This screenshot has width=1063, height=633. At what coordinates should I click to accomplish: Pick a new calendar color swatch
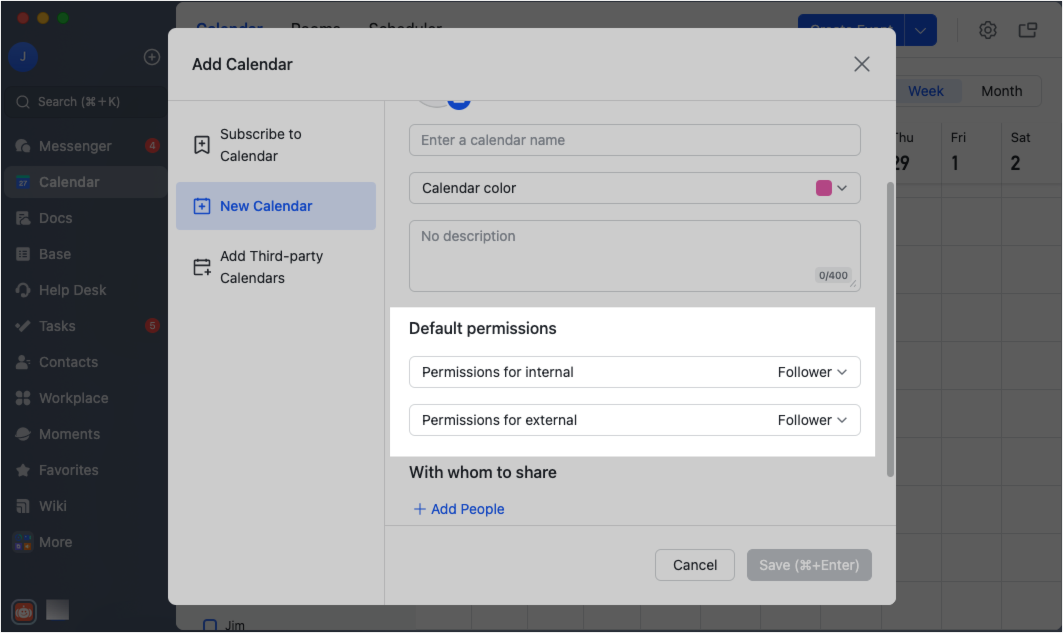pyautogui.click(x=826, y=187)
